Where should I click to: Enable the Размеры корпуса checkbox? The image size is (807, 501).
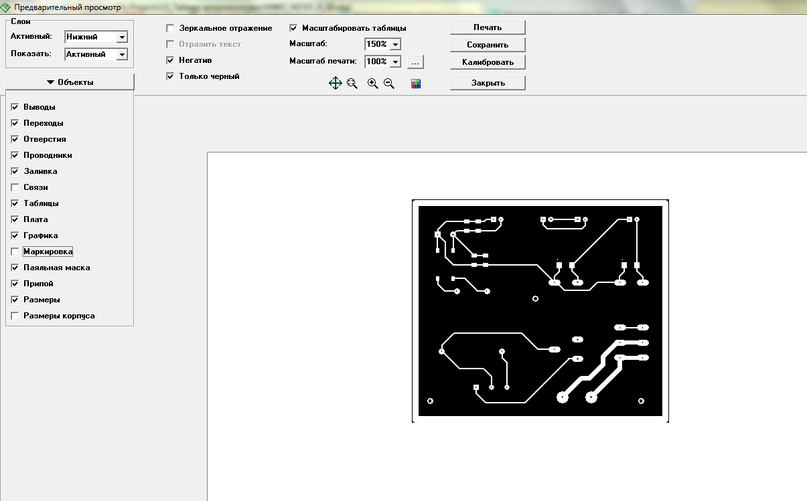tap(14, 316)
